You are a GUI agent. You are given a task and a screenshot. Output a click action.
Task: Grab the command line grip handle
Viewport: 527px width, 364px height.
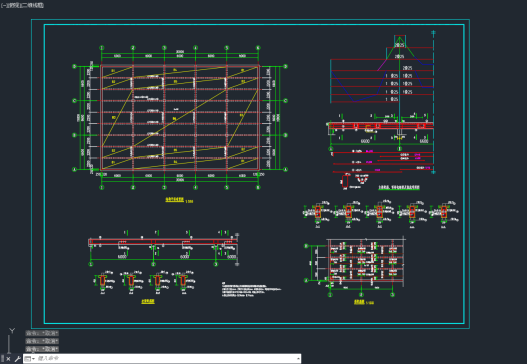pyautogui.click(x=2, y=359)
